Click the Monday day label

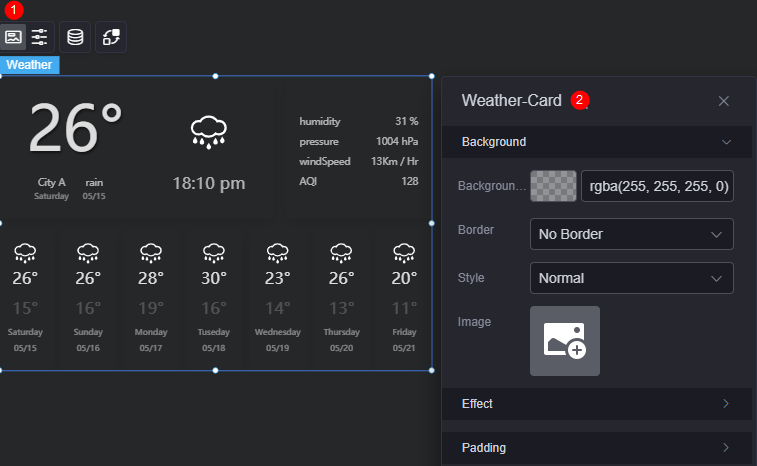(x=151, y=332)
